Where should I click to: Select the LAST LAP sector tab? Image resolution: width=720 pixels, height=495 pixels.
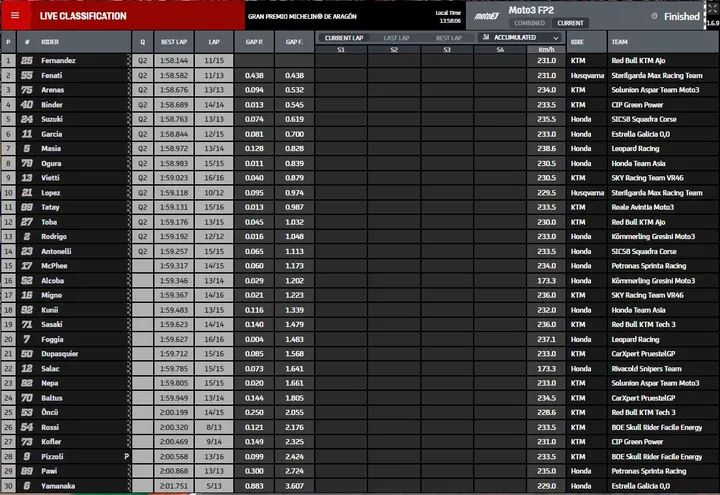tap(396, 38)
